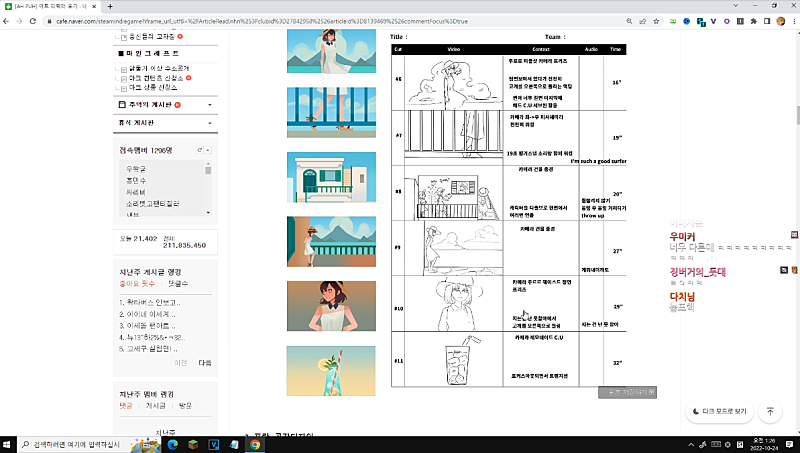Open the blue circular play extension

687,21
